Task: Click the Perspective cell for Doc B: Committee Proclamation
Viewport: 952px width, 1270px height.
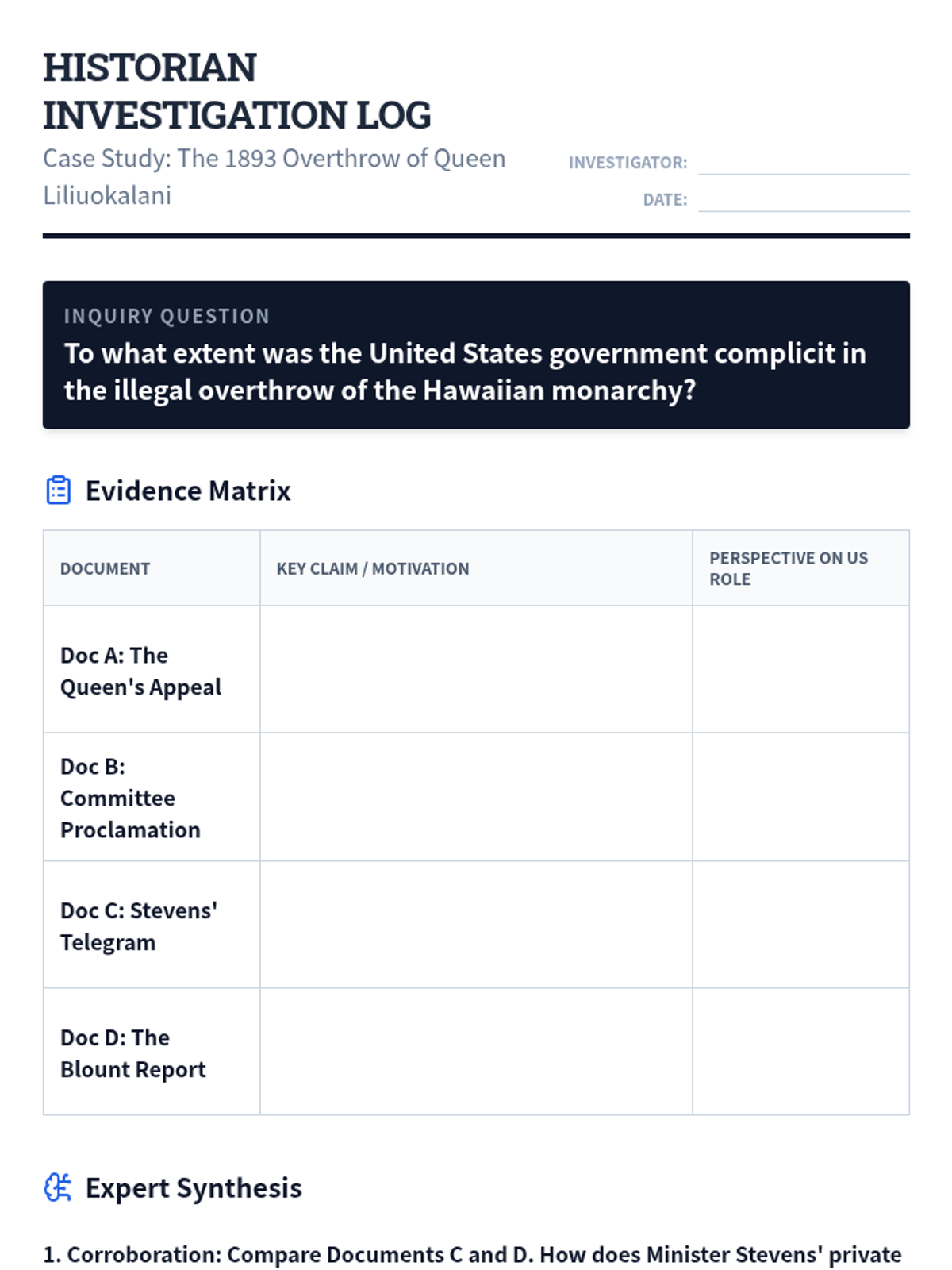Action: 800,797
